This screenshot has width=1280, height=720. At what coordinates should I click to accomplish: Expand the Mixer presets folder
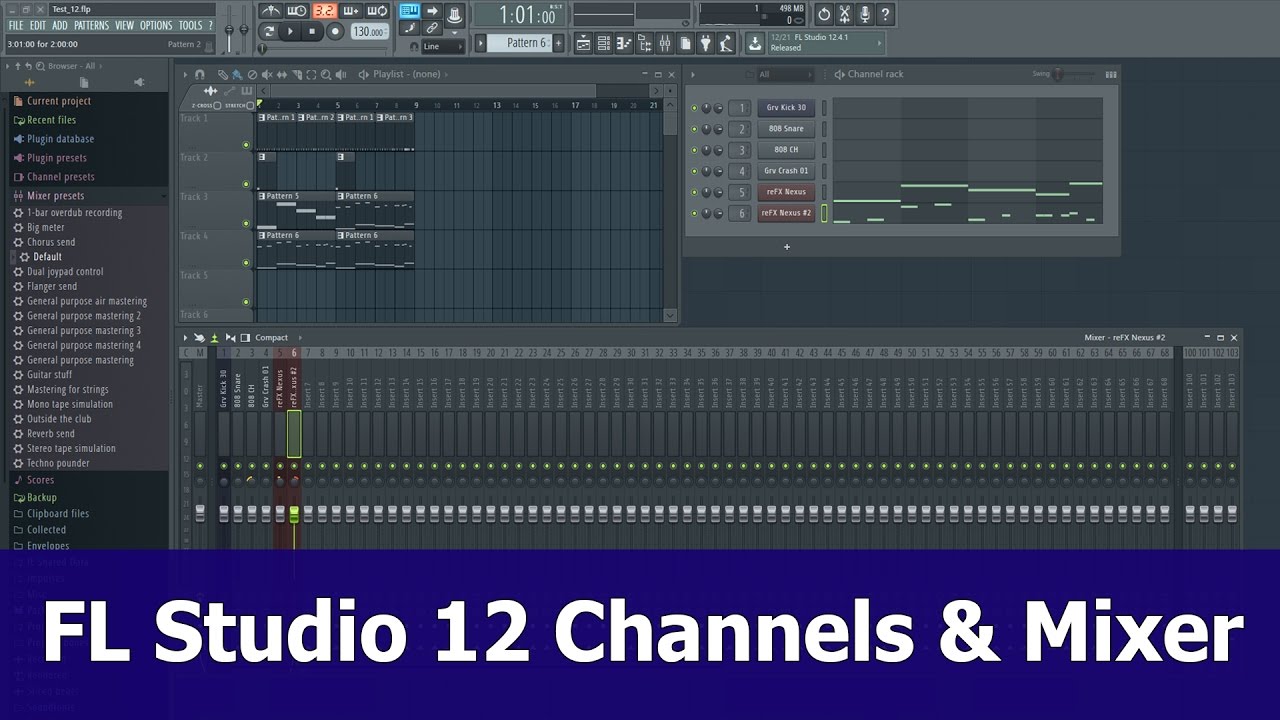pyautogui.click(x=55, y=196)
